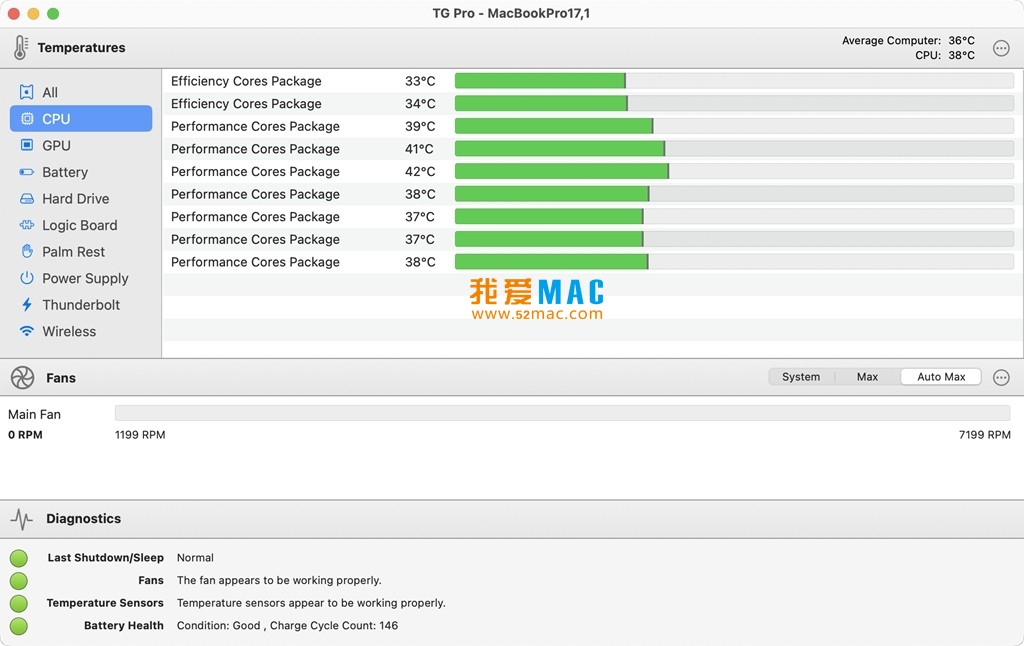The image size is (1024, 646).
Task: Click the green full-screen window button
Action: (53, 13)
